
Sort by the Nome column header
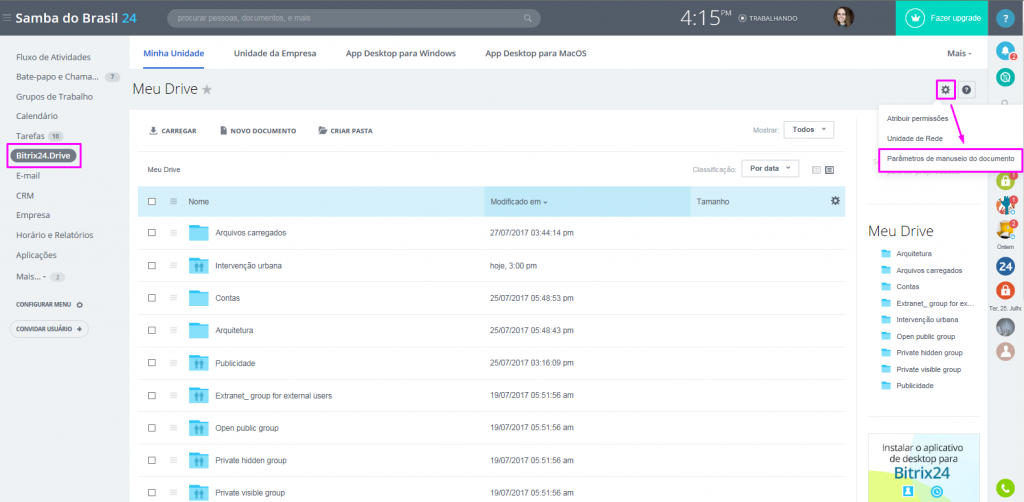199,202
